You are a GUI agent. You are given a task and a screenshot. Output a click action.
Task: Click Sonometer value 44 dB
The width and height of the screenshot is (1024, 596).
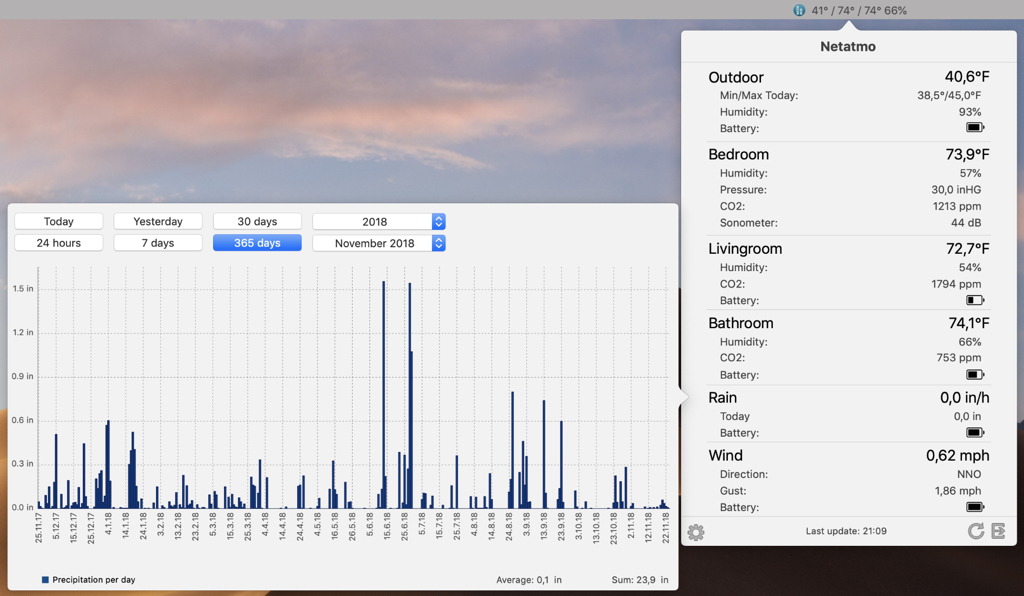[966, 223]
